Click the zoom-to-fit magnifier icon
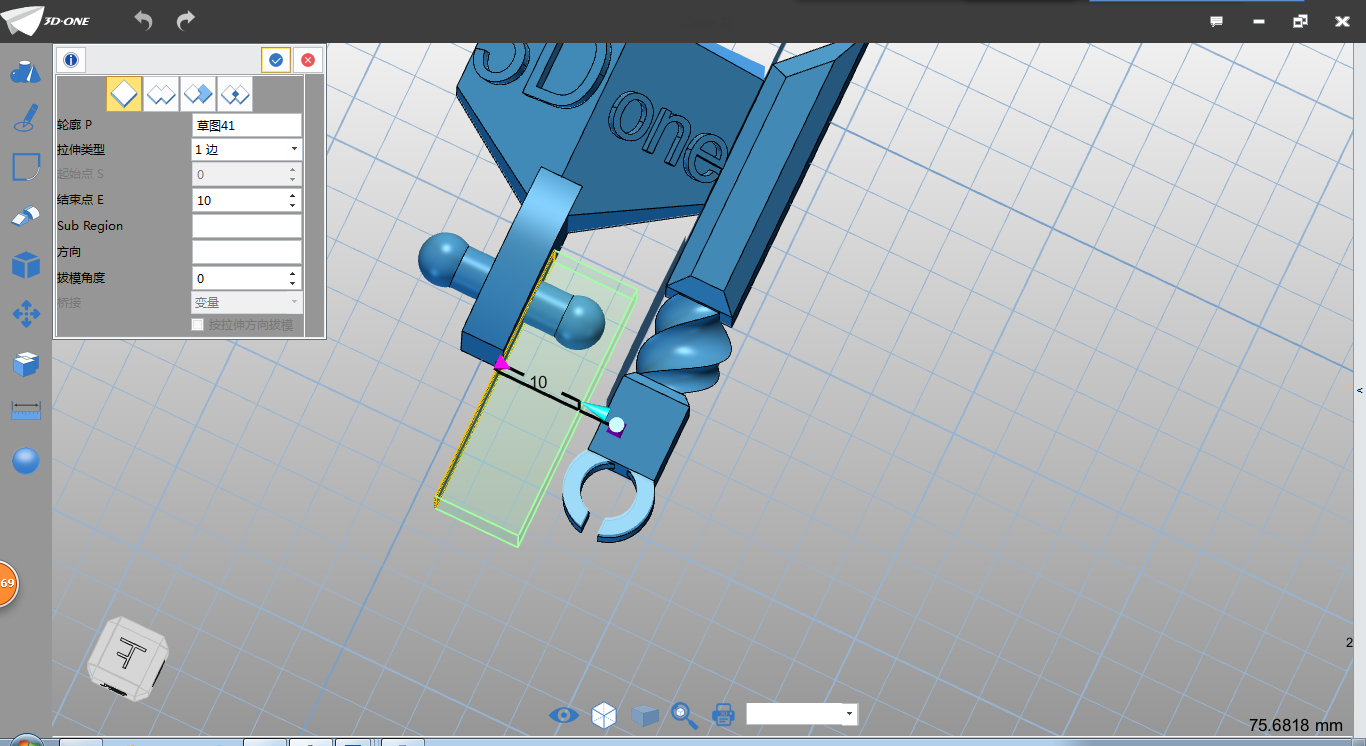Screen dimensions: 1366x746 tap(684, 714)
